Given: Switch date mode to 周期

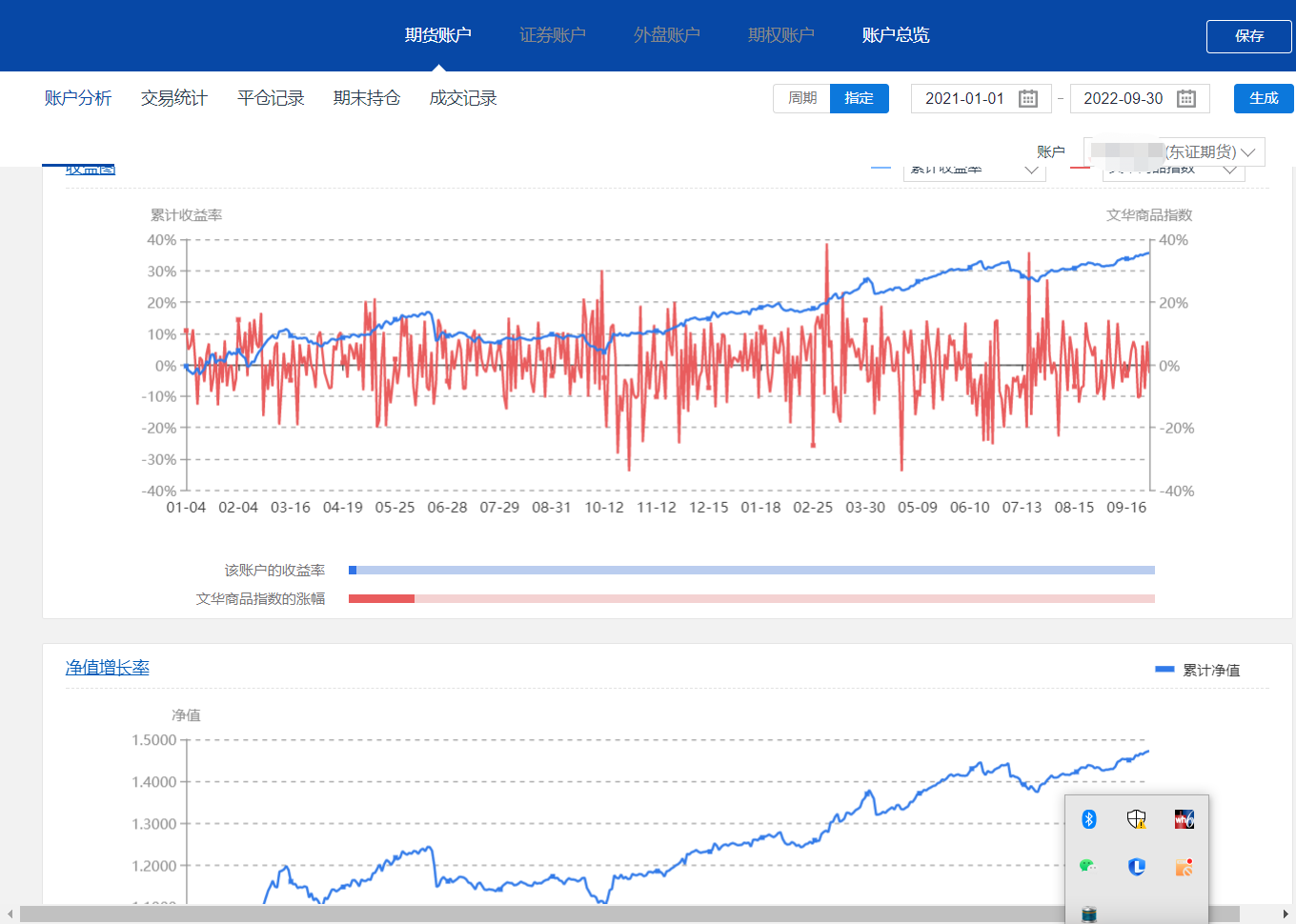Looking at the screenshot, I should 802,98.
